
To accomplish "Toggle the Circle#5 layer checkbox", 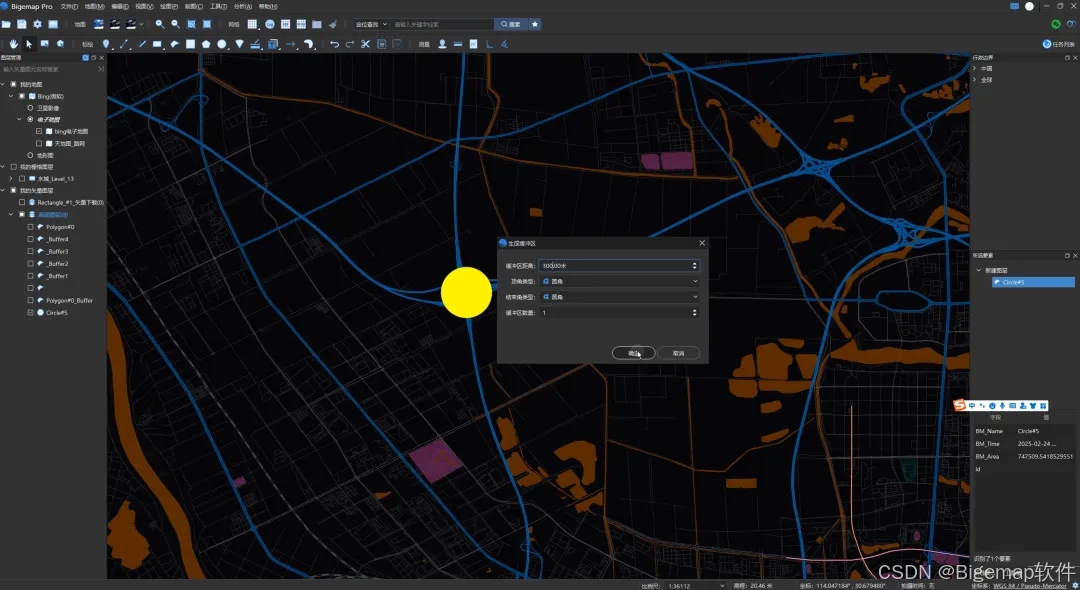I will tap(31, 312).
